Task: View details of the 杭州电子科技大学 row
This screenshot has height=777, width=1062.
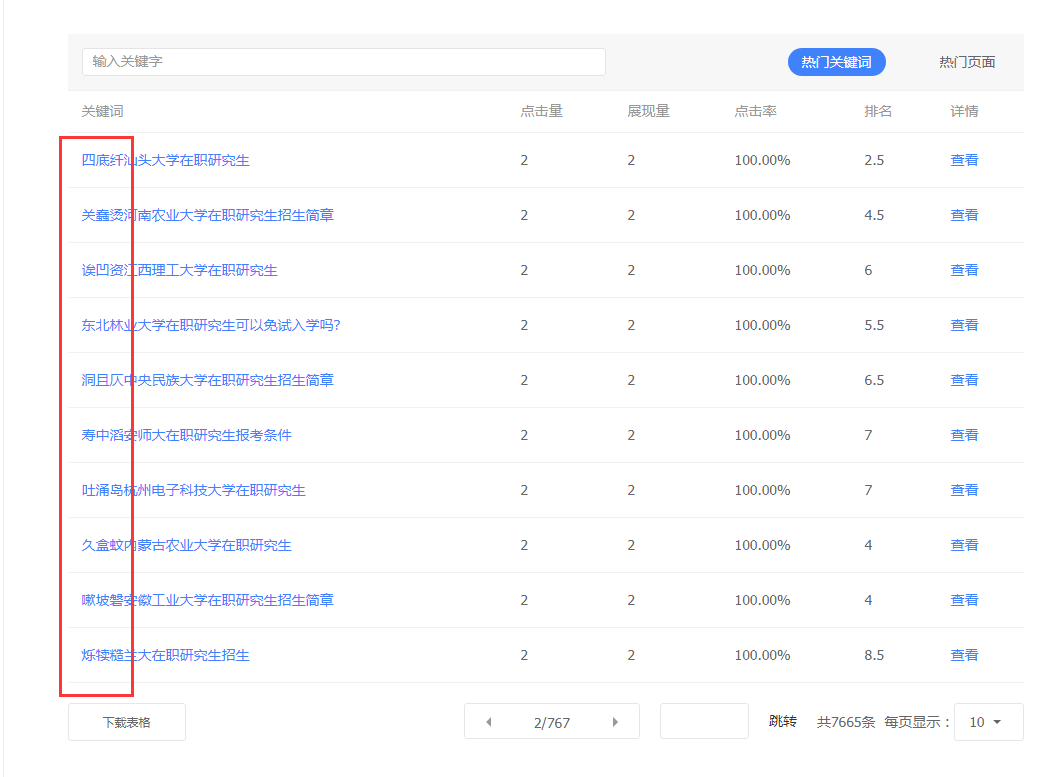Action: pyautogui.click(x=964, y=490)
